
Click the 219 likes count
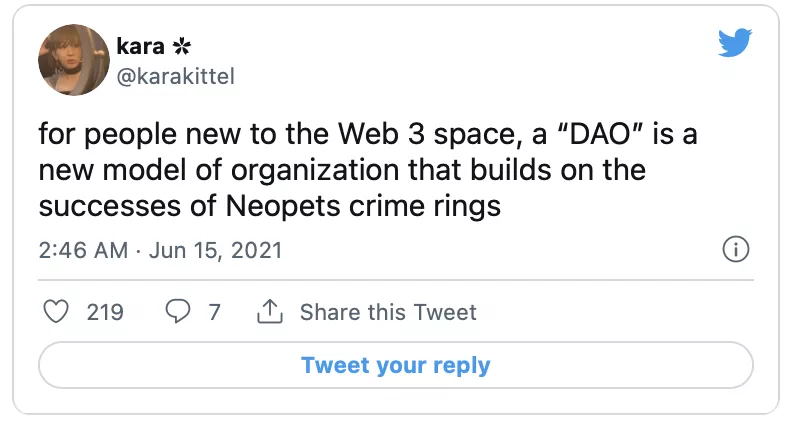tap(105, 312)
